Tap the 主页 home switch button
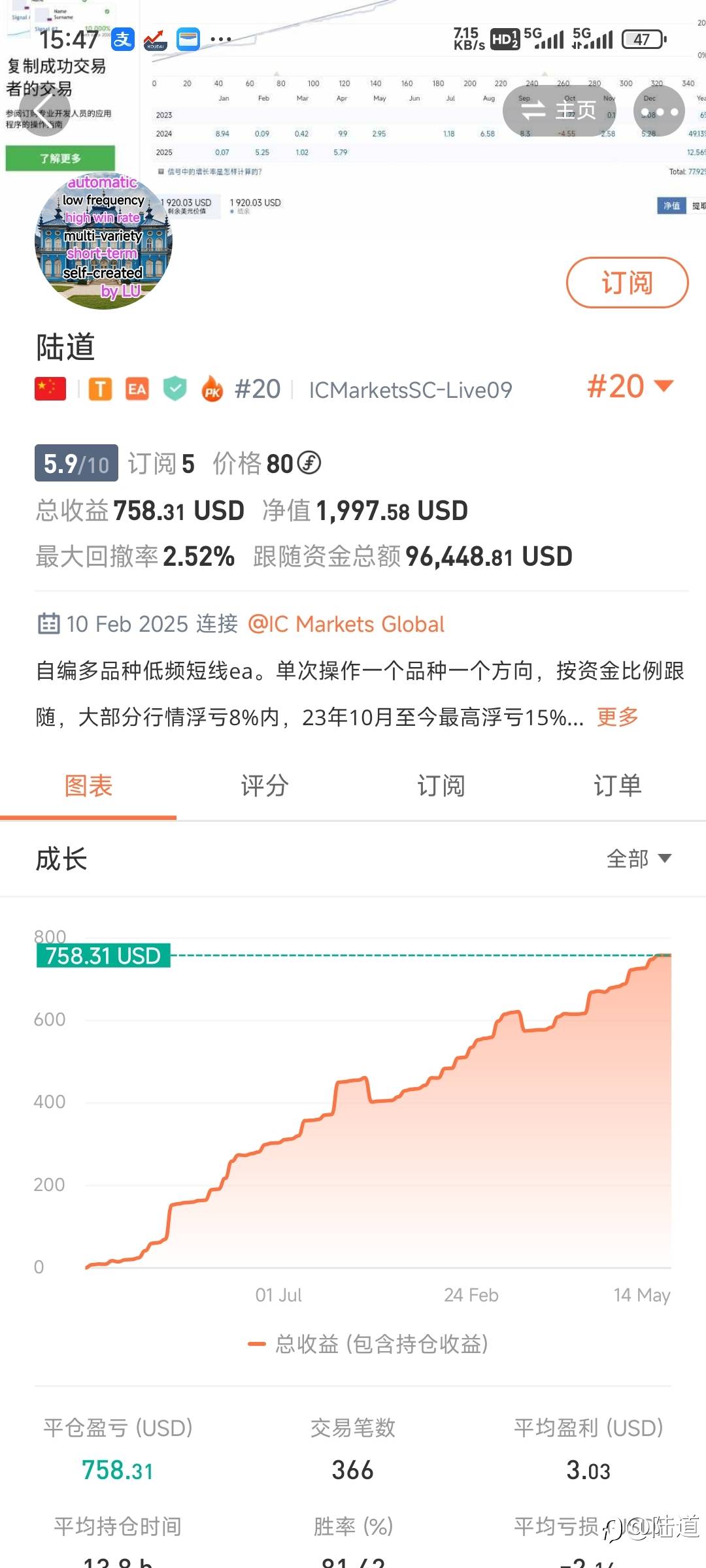 pos(559,110)
